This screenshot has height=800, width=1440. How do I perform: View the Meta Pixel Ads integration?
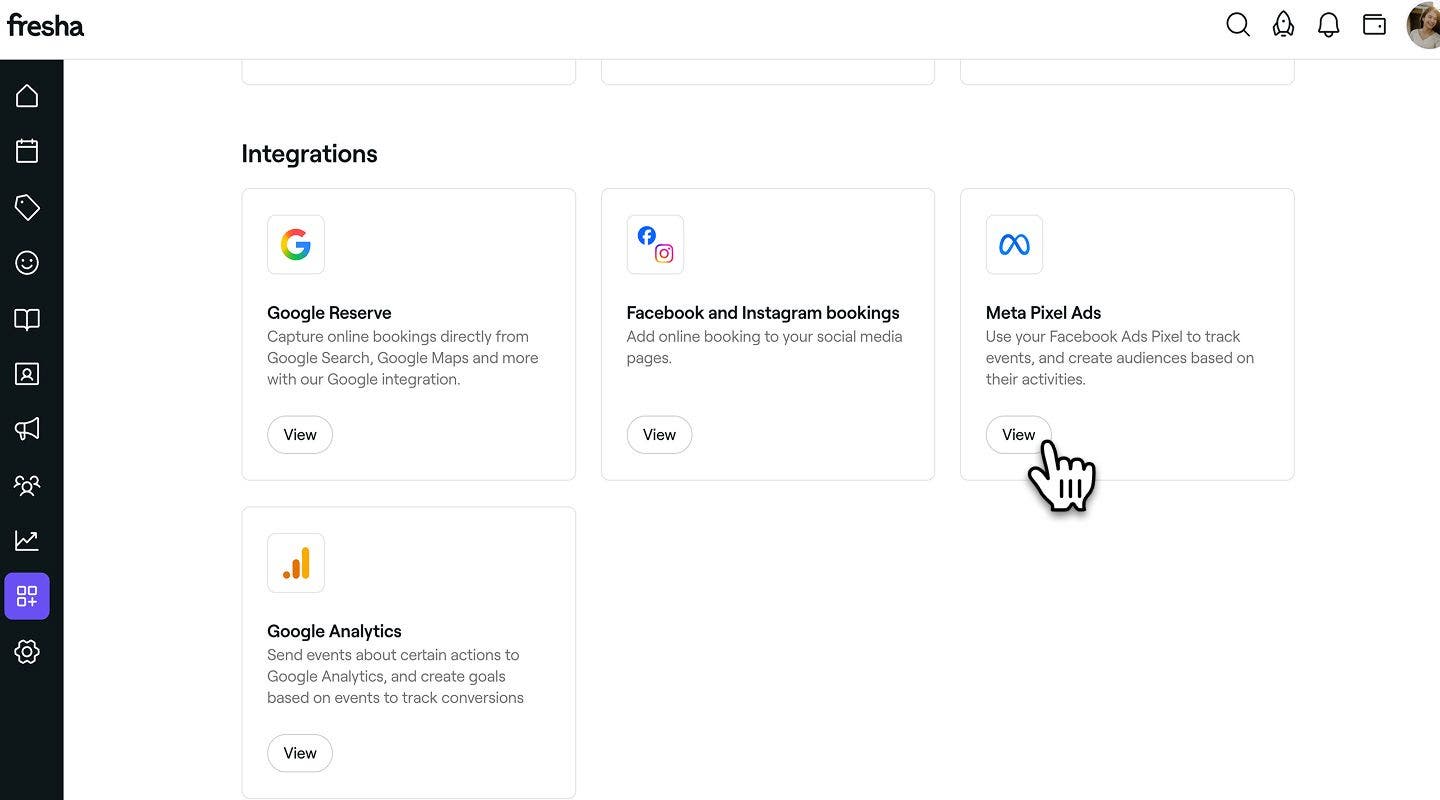tap(1018, 435)
